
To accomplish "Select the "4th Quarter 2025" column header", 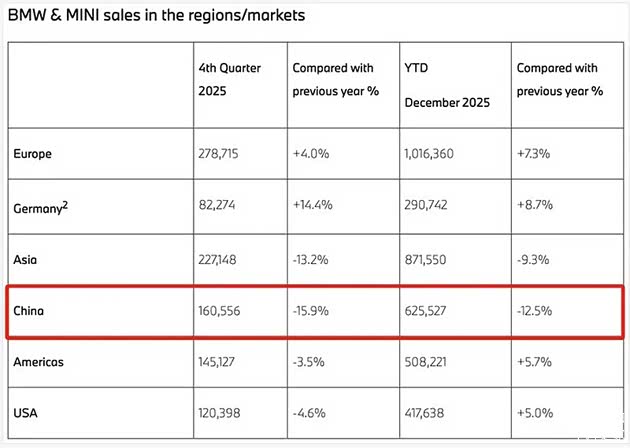I will (228, 78).
